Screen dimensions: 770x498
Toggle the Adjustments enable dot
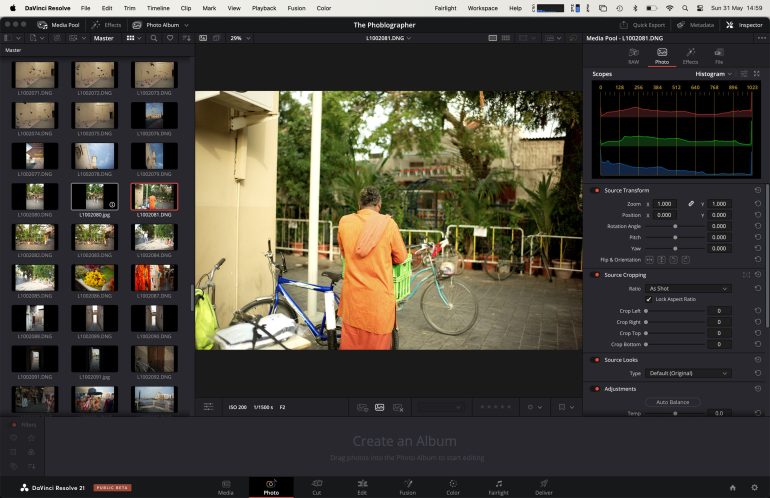pos(597,389)
